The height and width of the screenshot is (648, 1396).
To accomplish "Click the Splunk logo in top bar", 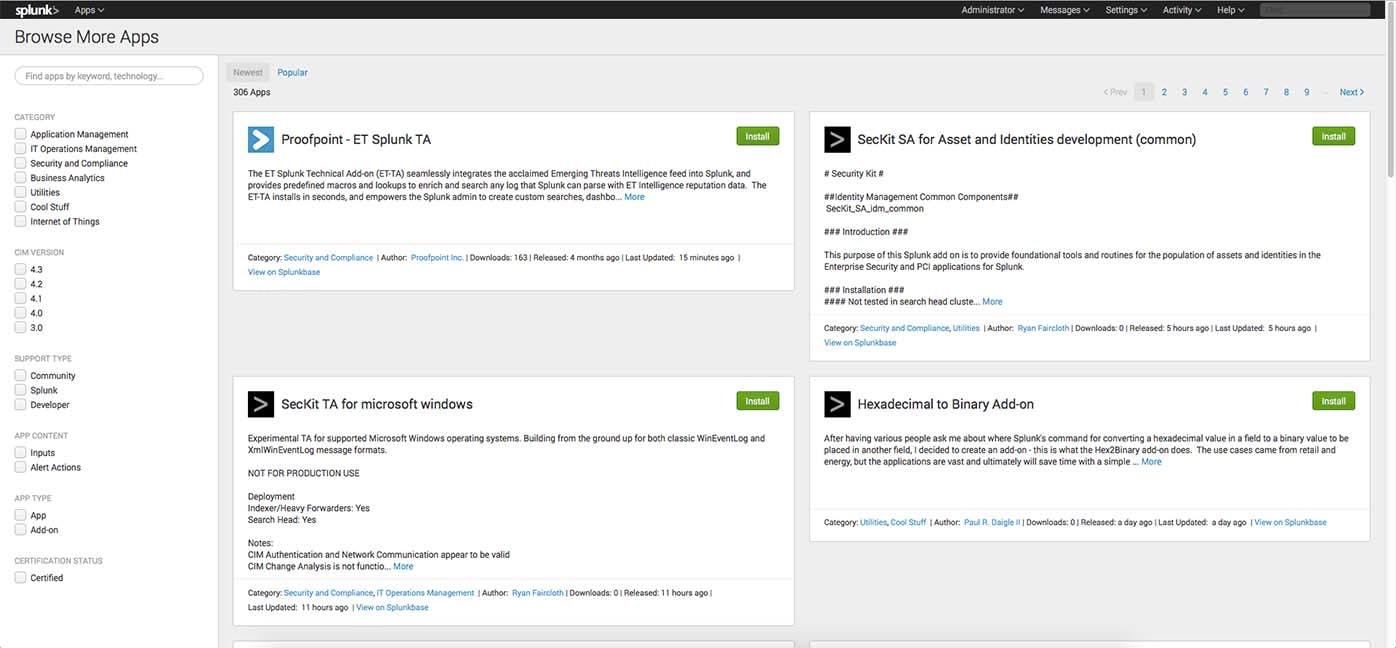I will click(37, 10).
